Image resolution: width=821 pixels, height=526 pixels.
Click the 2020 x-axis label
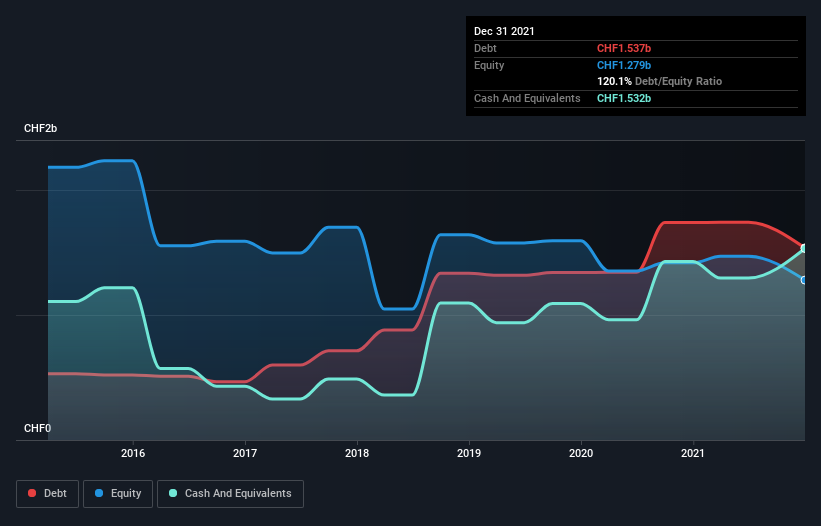[581, 453]
